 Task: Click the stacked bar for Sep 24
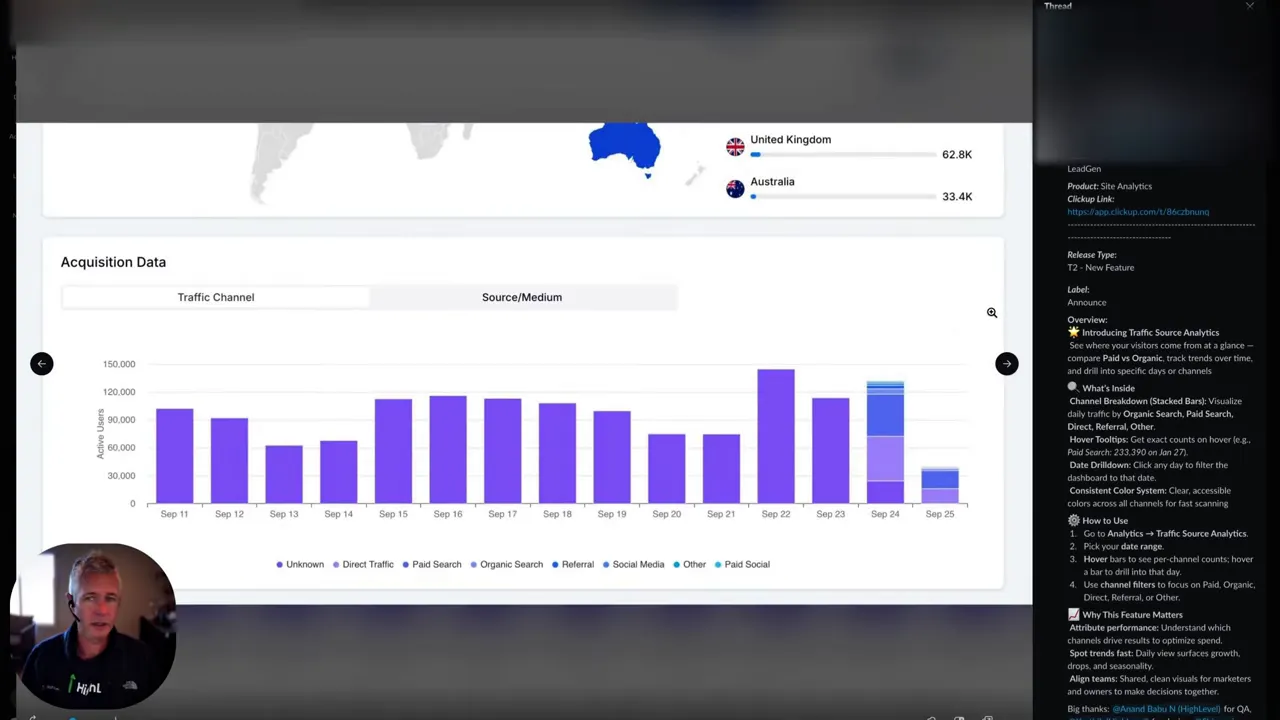point(885,440)
